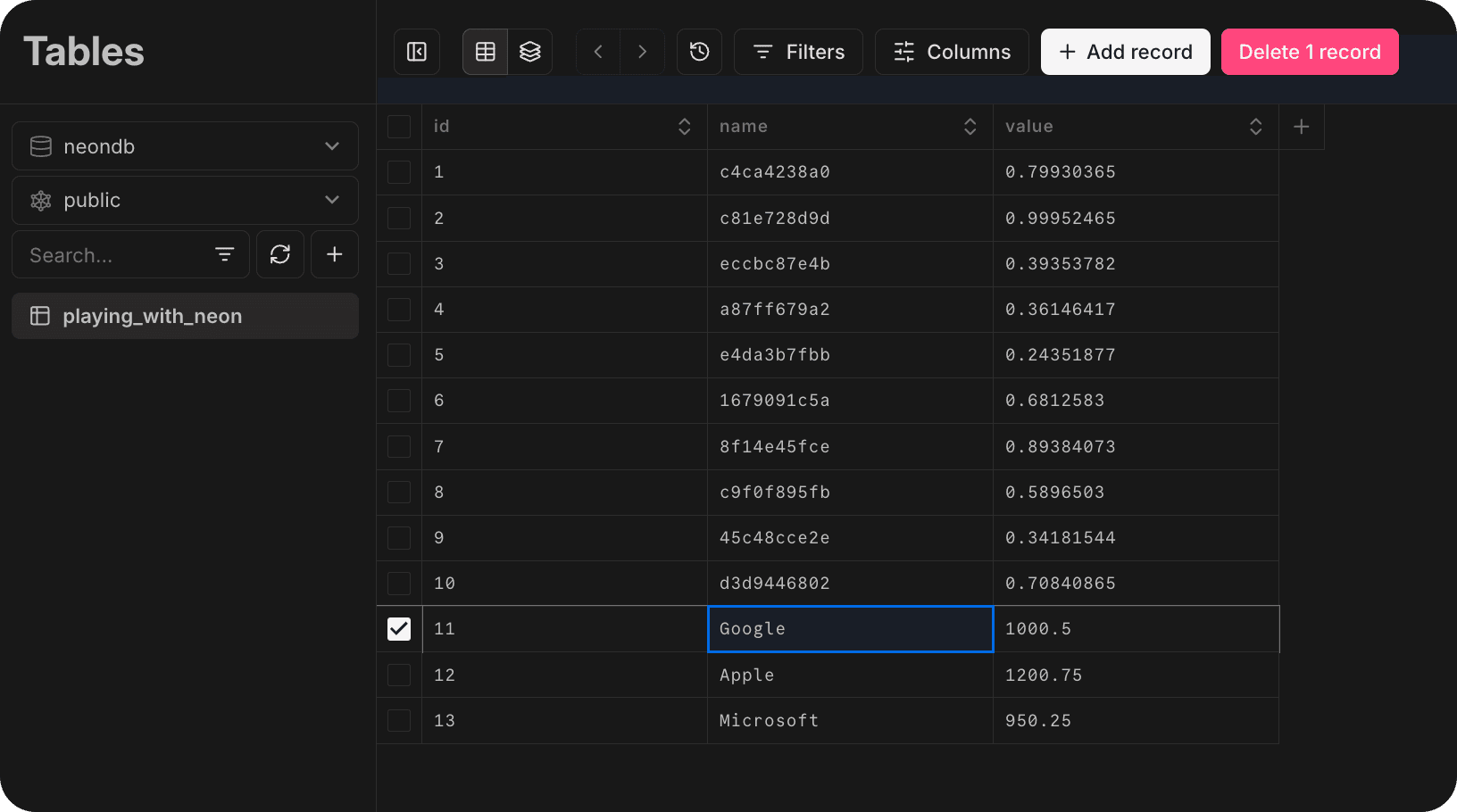Open table search filter options
The width and height of the screenshot is (1457, 812).
point(225,254)
